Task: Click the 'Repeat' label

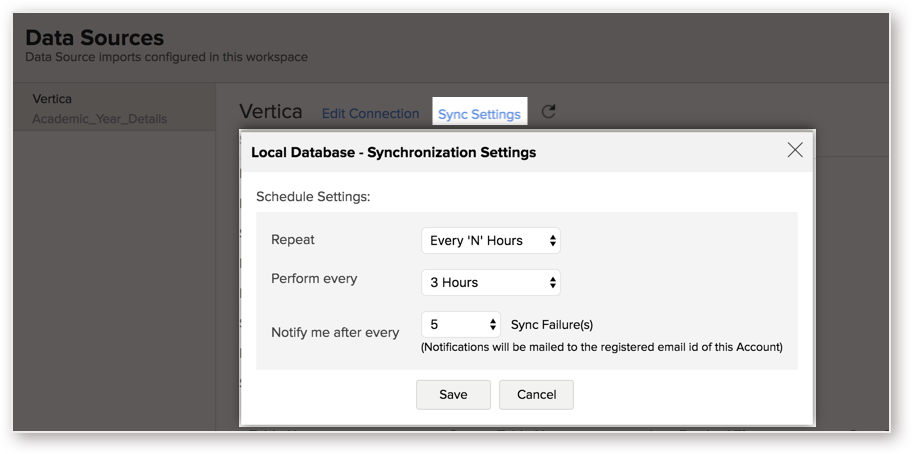Action: click(x=293, y=239)
